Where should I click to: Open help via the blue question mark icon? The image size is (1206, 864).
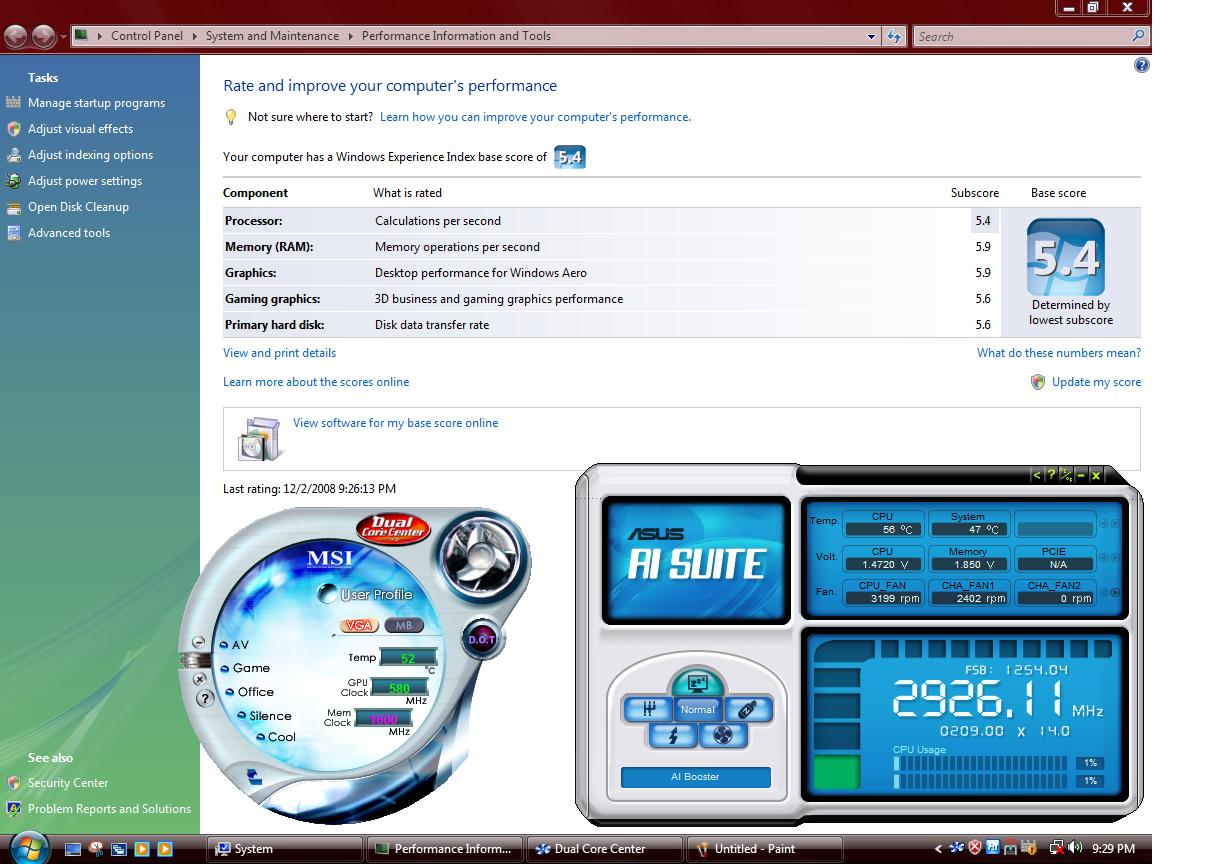(x=1141, y=65)
